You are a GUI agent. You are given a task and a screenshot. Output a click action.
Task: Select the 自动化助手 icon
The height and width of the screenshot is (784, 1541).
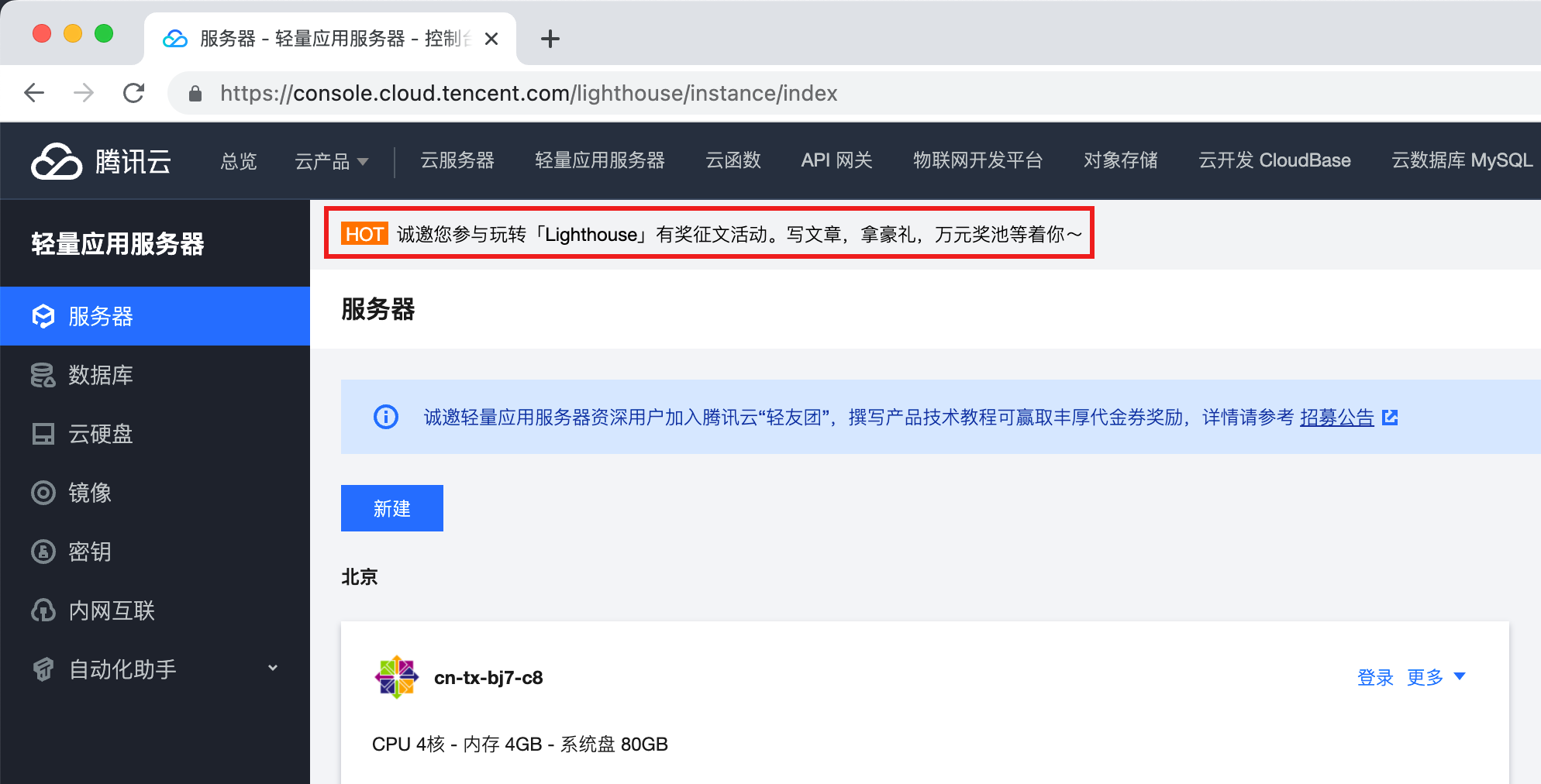[43, 669]
